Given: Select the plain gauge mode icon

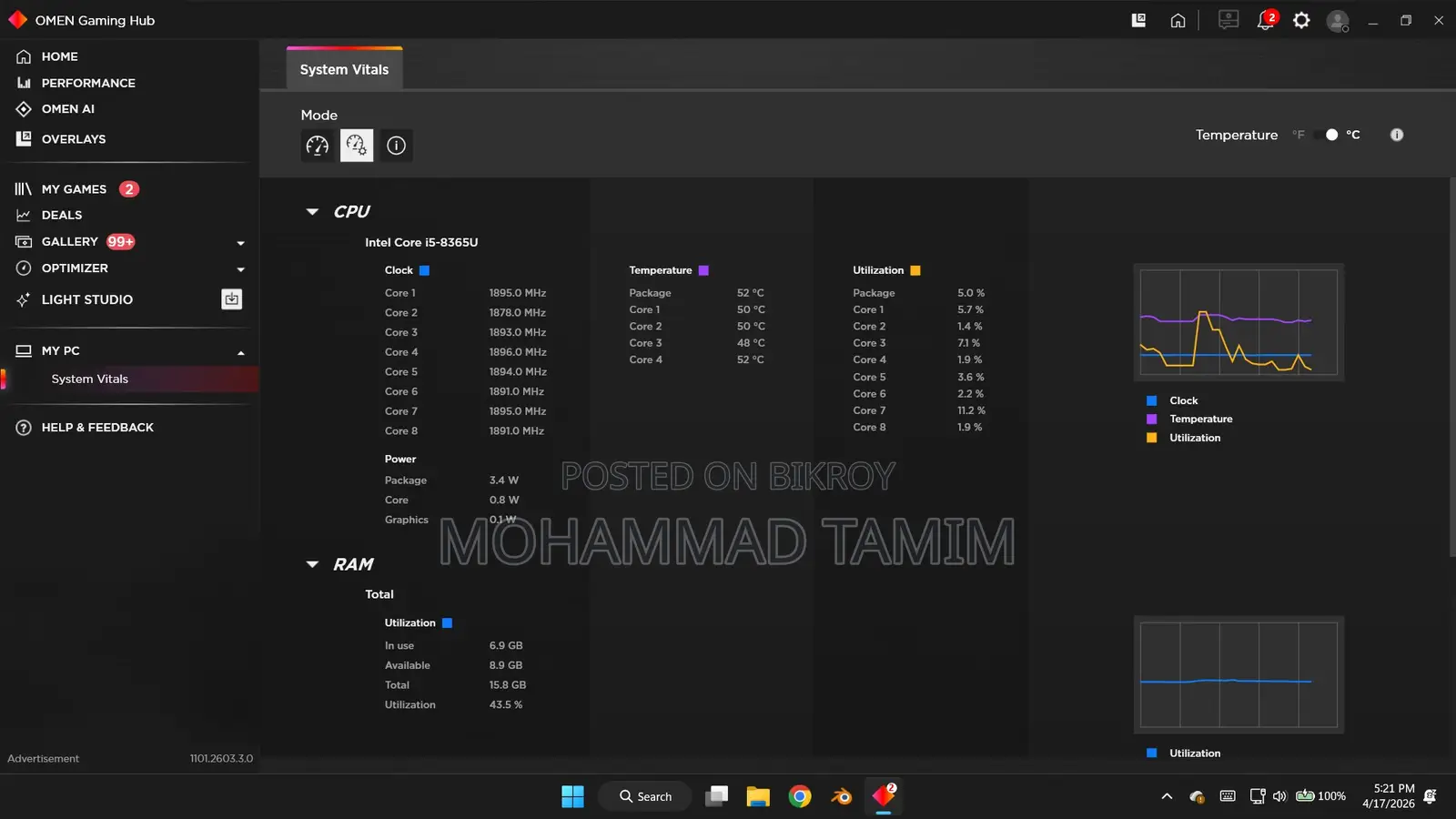Looking at the screenshot, I should pos(318,146).
